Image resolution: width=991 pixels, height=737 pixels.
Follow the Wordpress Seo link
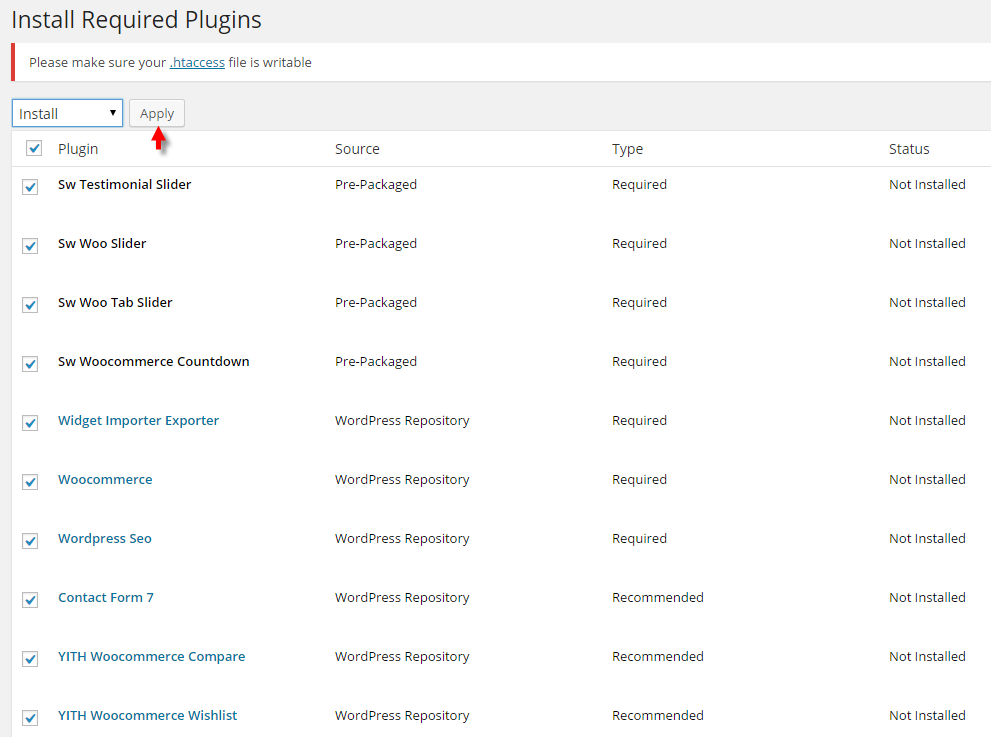105,539
